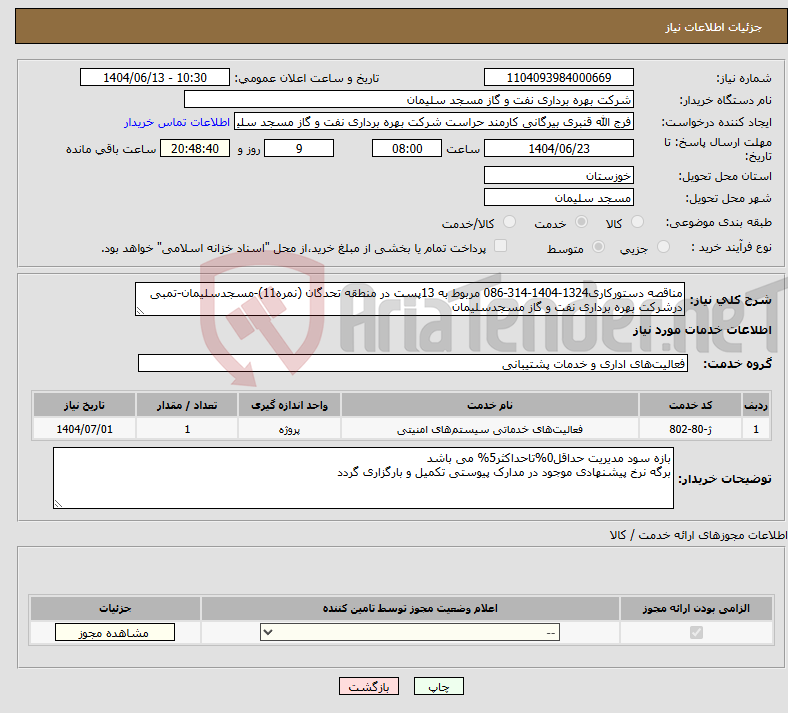The height and width of the screenshot is (713, 788).
Task: Click the remaining days field showing 9
Action: tap(299, 148)
